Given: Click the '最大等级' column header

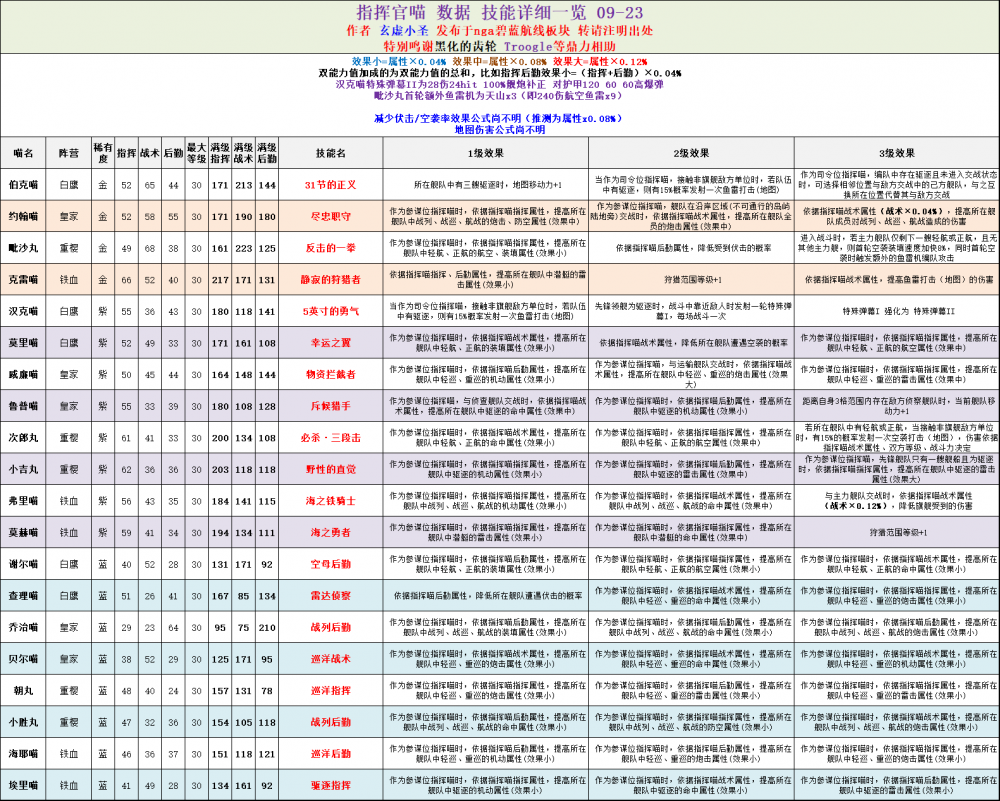Looking at the screenshot, I should pos(196,153).
